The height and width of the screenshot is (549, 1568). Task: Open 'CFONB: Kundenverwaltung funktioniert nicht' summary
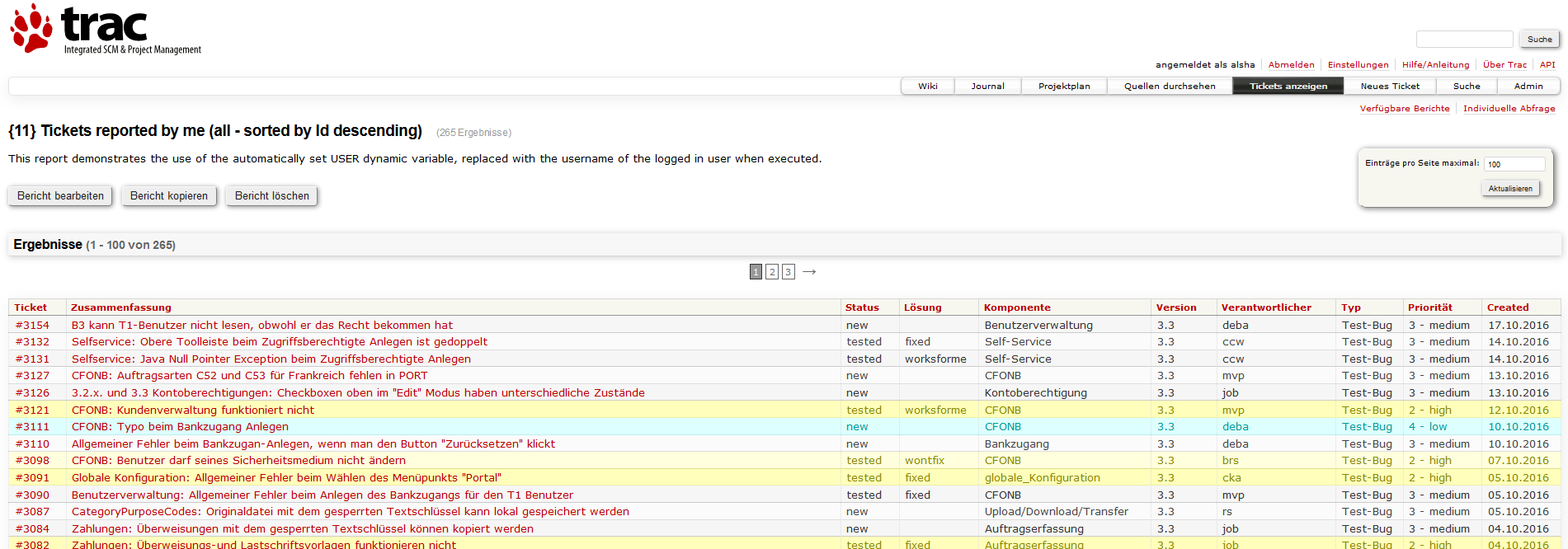click(193, 411)
